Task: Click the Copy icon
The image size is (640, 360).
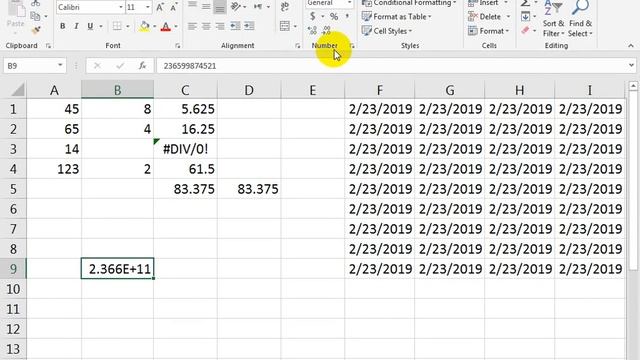Action: point(36,16)
